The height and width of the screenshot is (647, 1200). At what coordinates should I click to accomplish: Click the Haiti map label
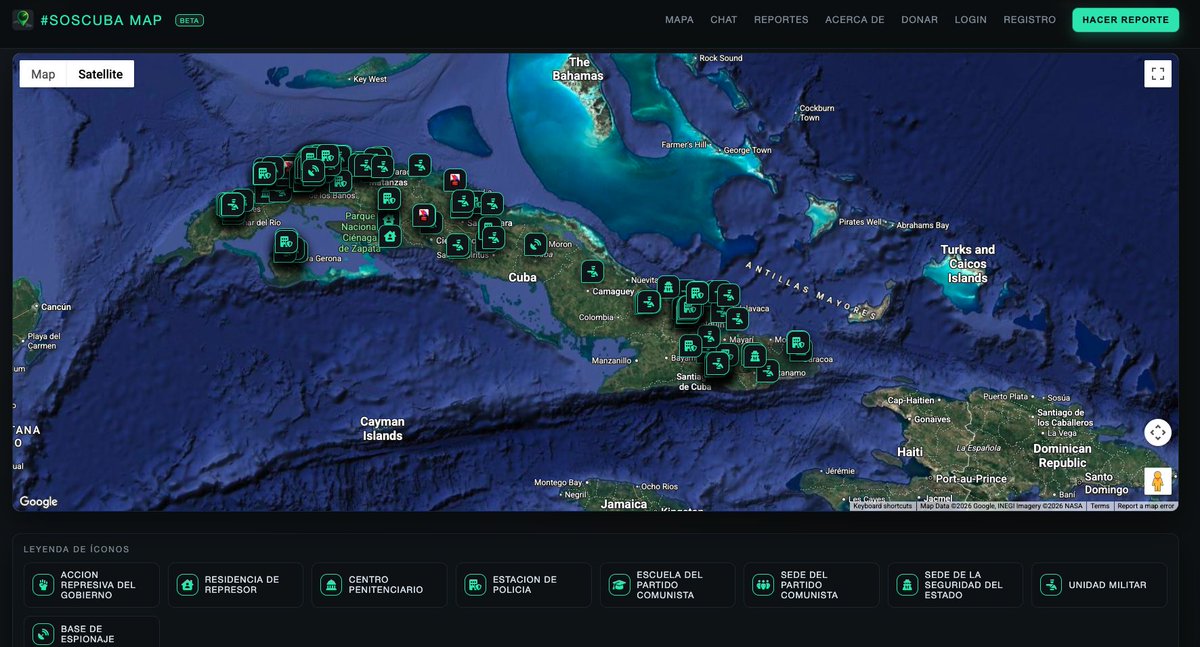910,452
